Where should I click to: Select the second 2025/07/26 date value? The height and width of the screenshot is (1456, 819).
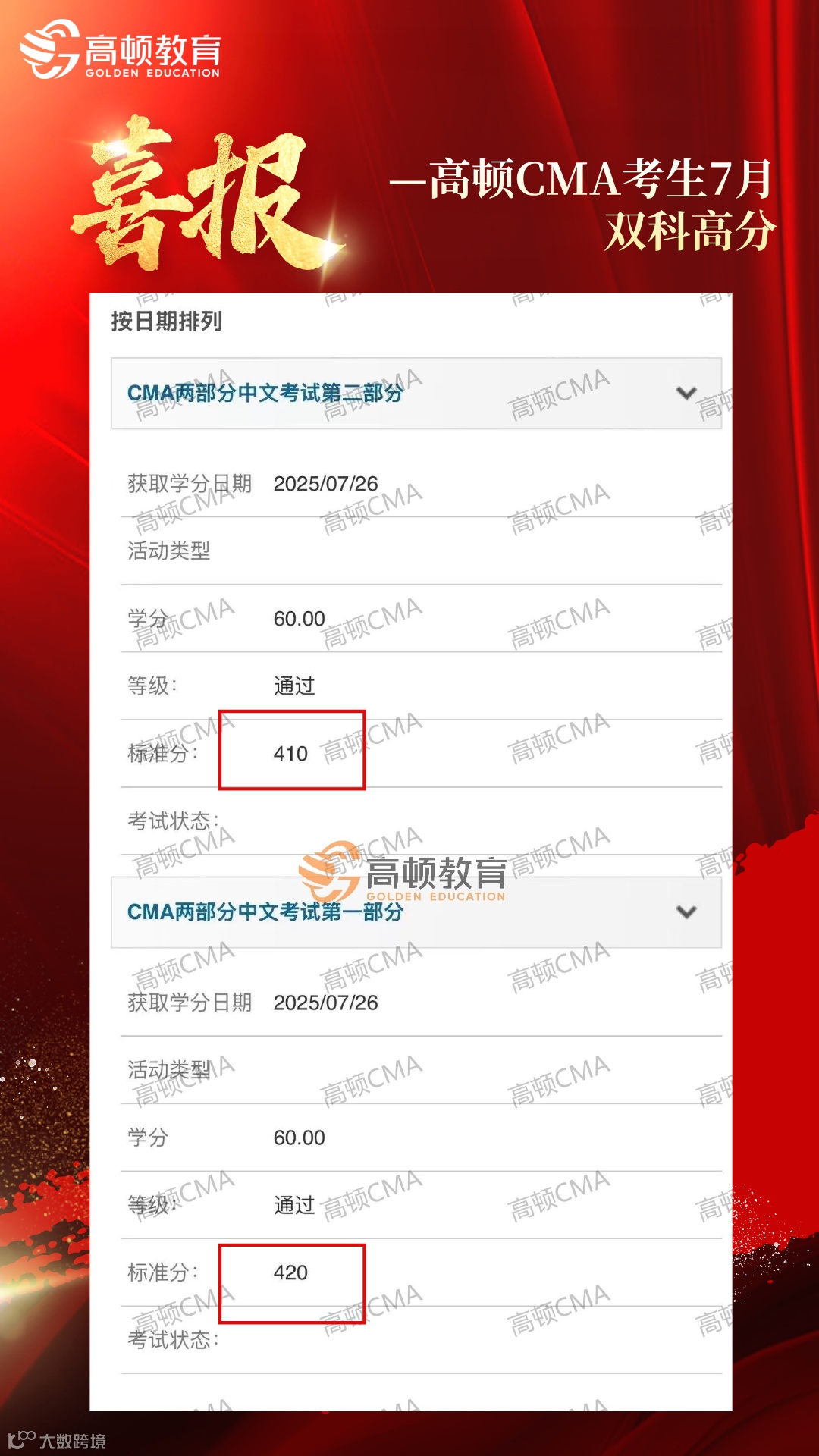[x=325, y=1003]
